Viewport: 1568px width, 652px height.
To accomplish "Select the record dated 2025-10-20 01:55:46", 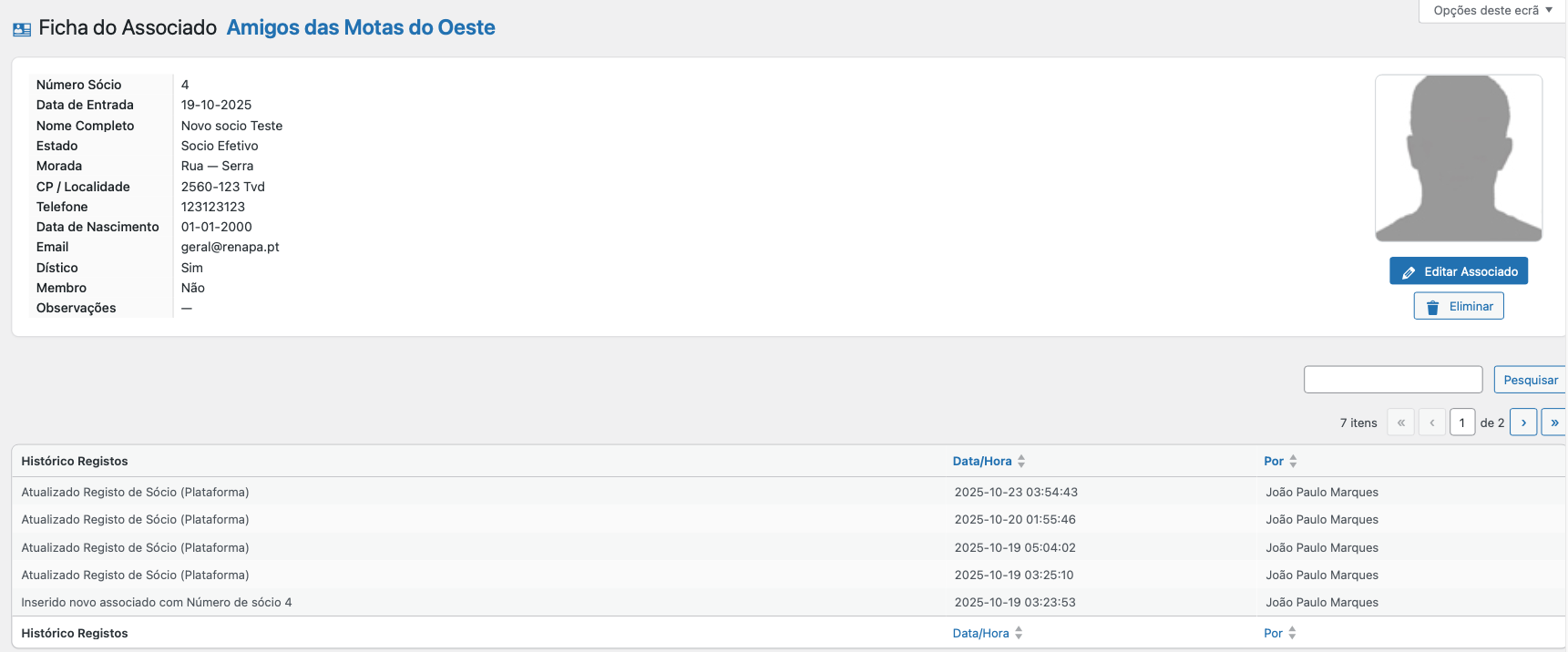I will (789, 519).
